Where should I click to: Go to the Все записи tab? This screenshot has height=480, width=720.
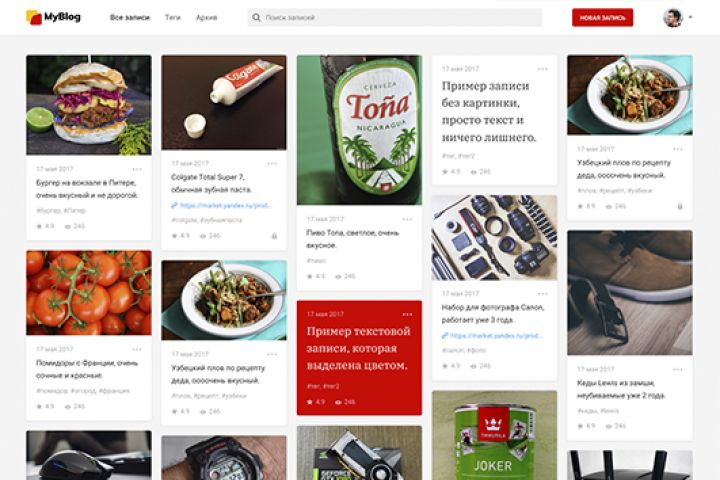coord(130,17)
